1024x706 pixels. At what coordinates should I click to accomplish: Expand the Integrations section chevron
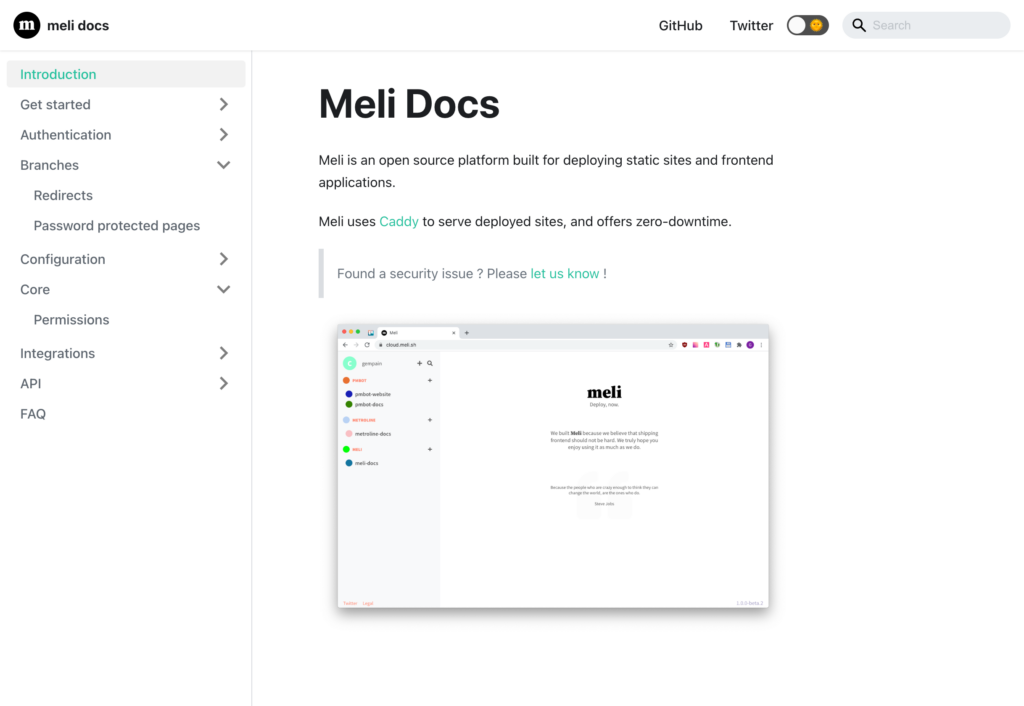click(223, 353)
